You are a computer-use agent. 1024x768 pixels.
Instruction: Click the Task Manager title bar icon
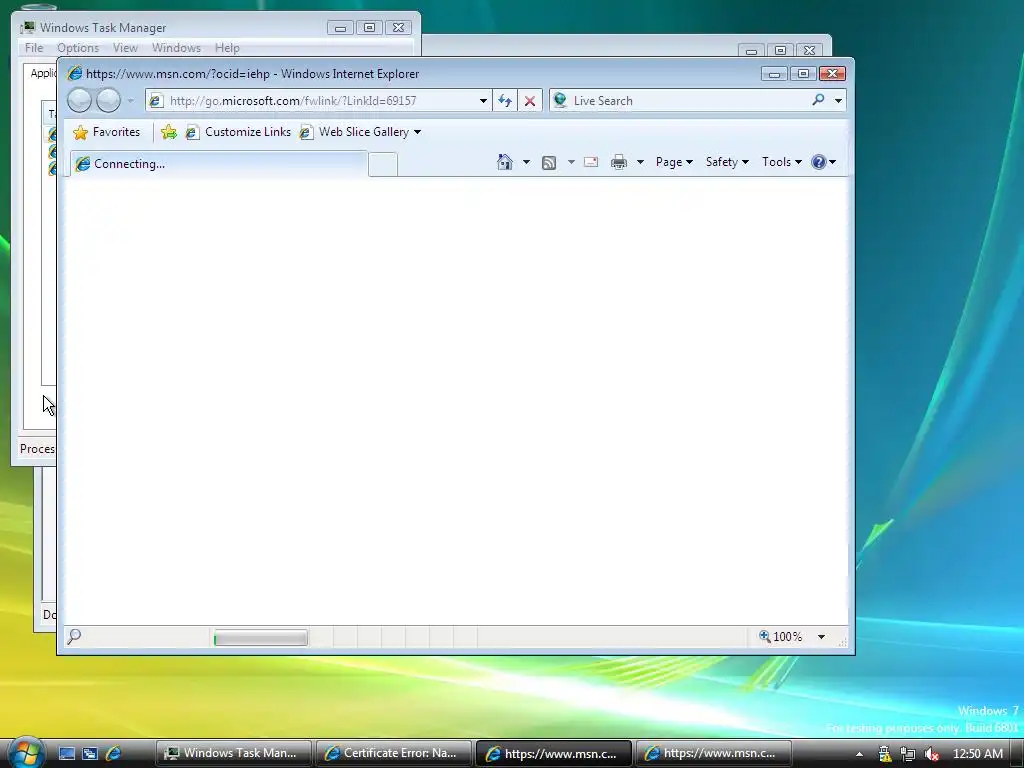coord(28,27)
